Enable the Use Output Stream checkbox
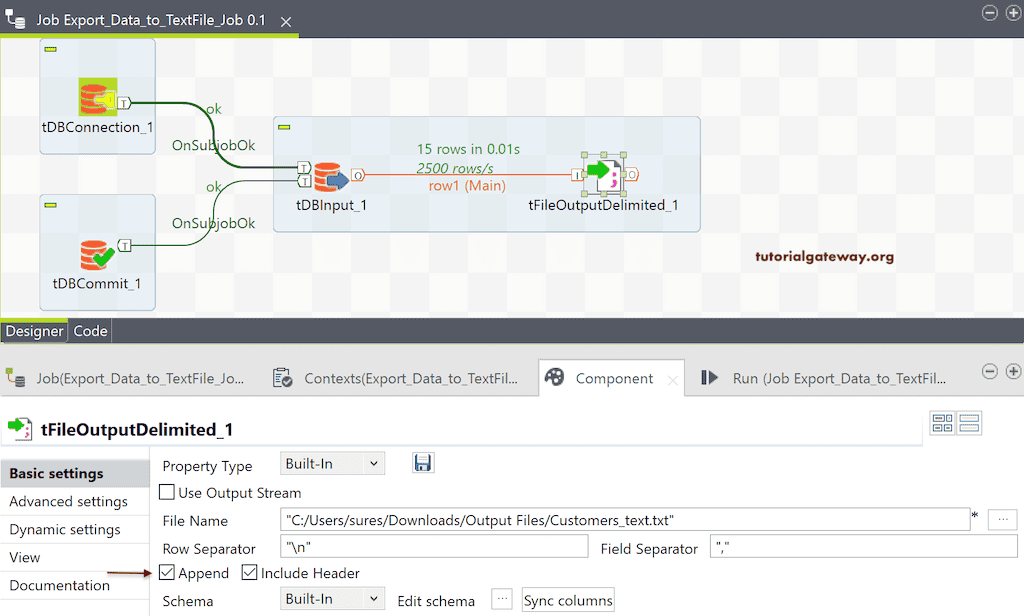Screen dimensions: 1024x616 tap(165, 492)
